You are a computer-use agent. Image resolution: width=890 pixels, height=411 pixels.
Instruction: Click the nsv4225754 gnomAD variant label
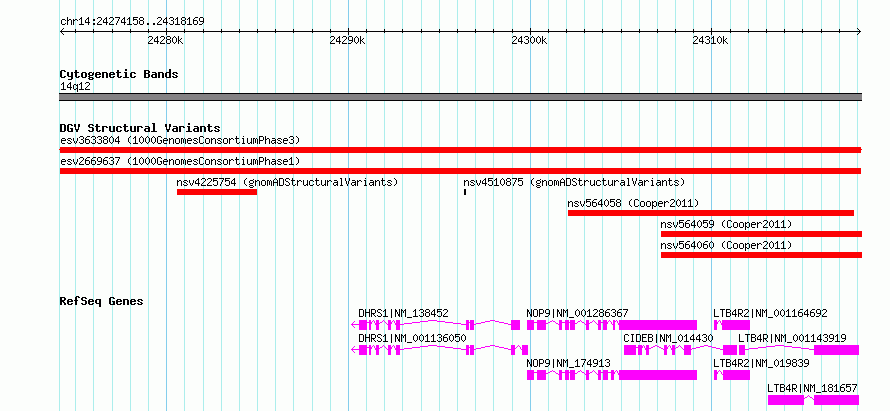click(287, 182)
